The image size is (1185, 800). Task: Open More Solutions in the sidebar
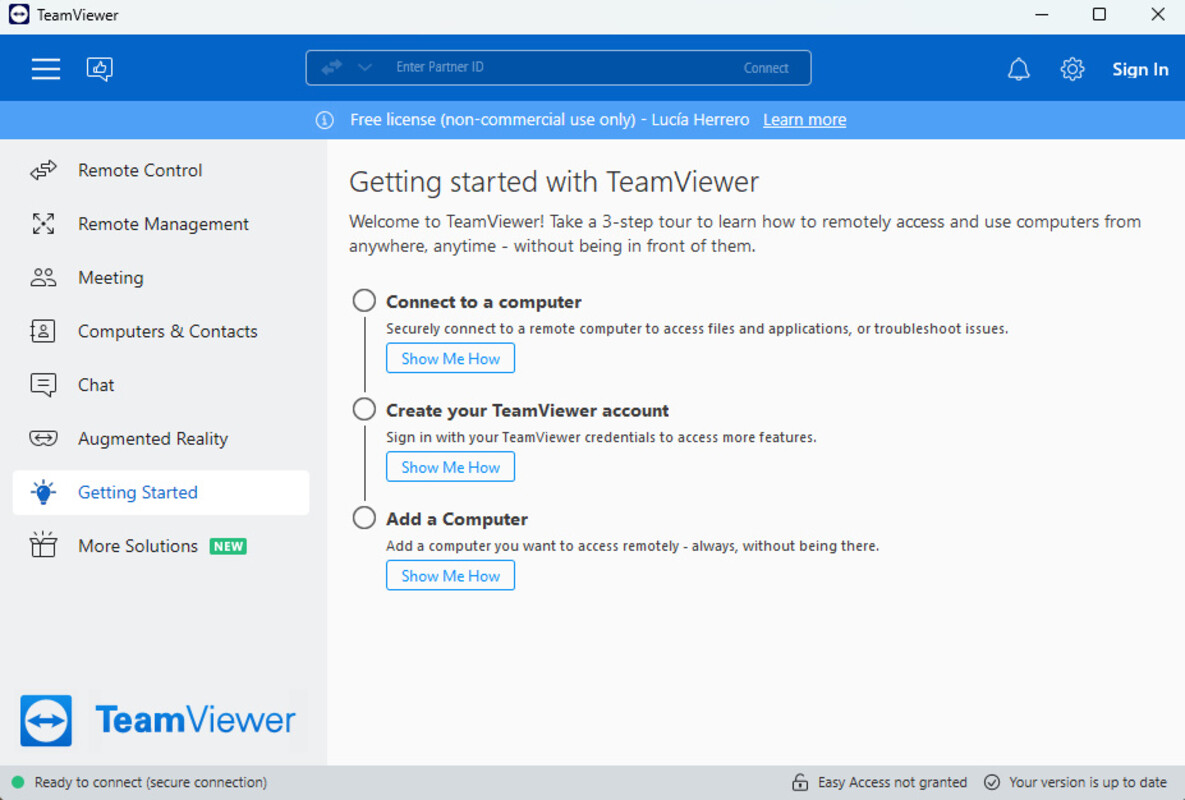[138, 546]
